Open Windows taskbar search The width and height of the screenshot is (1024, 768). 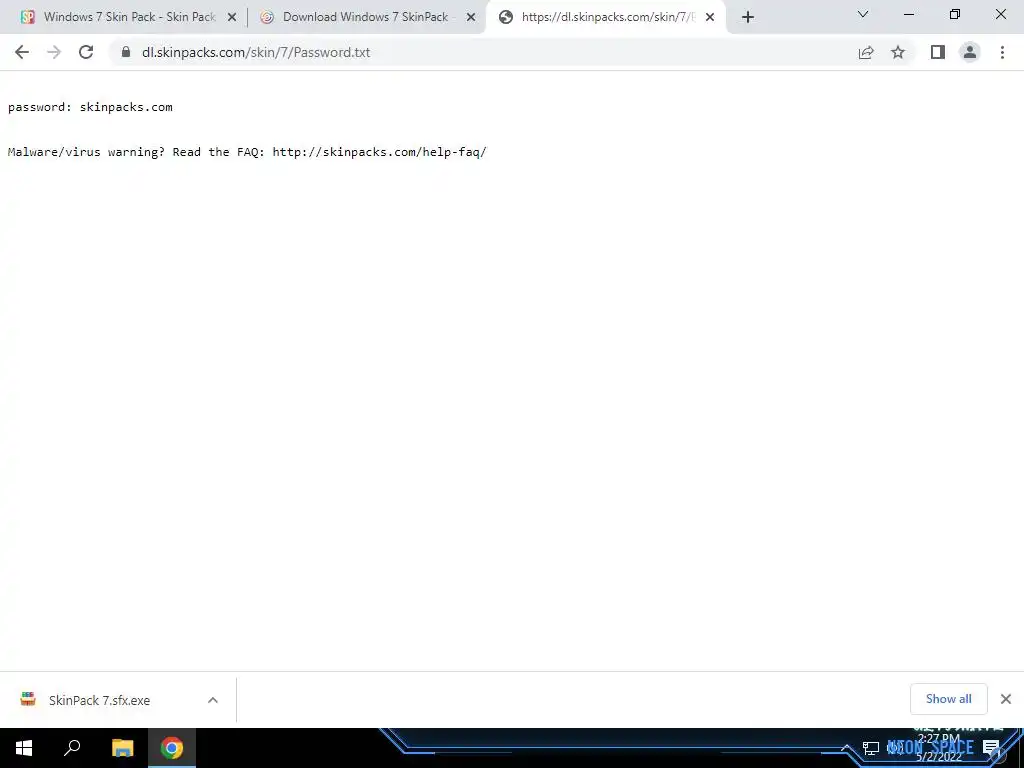[72, 748]
